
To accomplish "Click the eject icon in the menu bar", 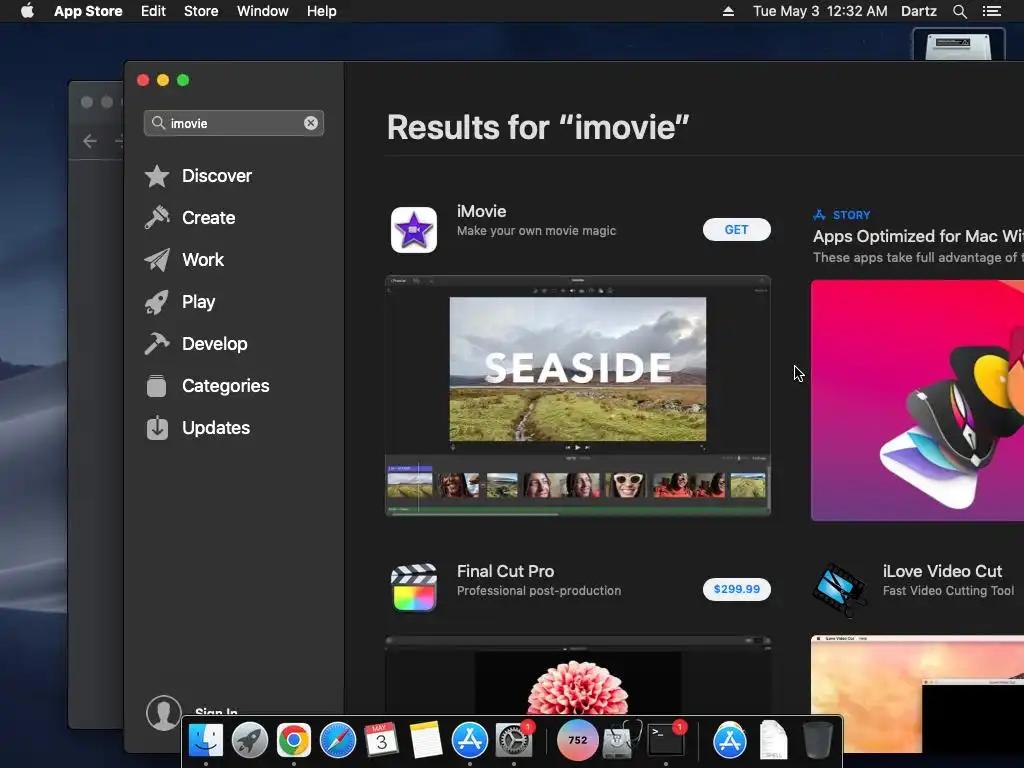I will click(728, 11).
